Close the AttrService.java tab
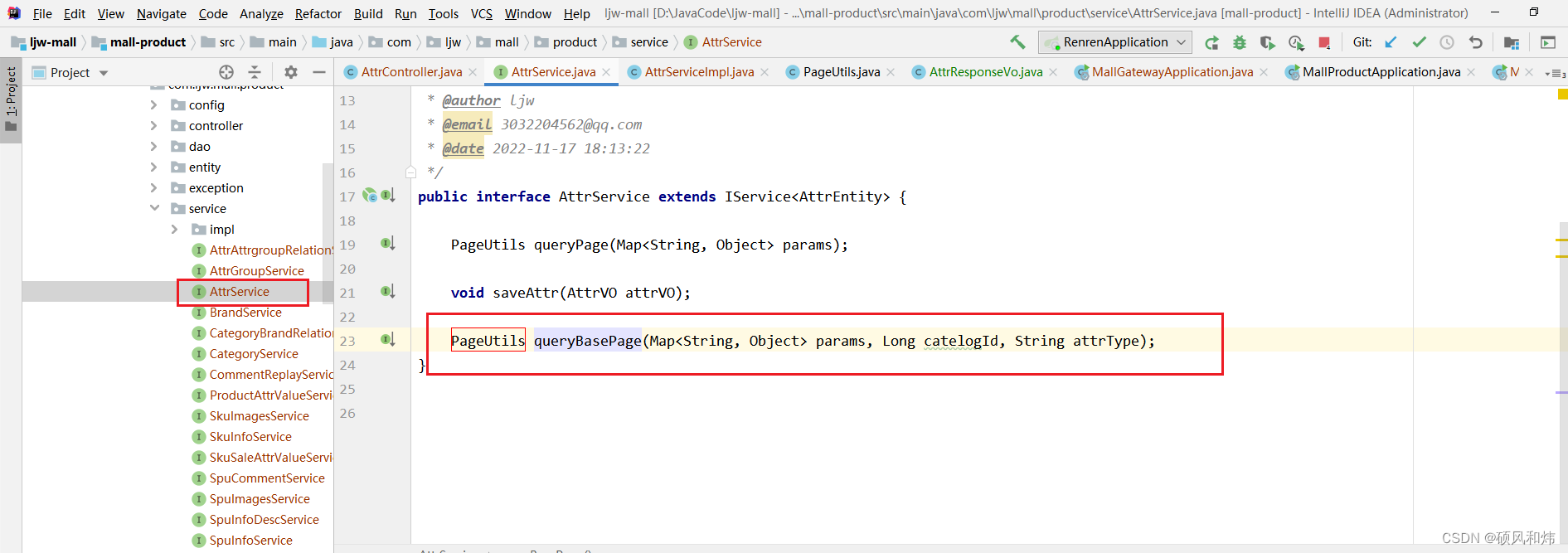The width and height of the screenshot is (1568, 553). 606,73
